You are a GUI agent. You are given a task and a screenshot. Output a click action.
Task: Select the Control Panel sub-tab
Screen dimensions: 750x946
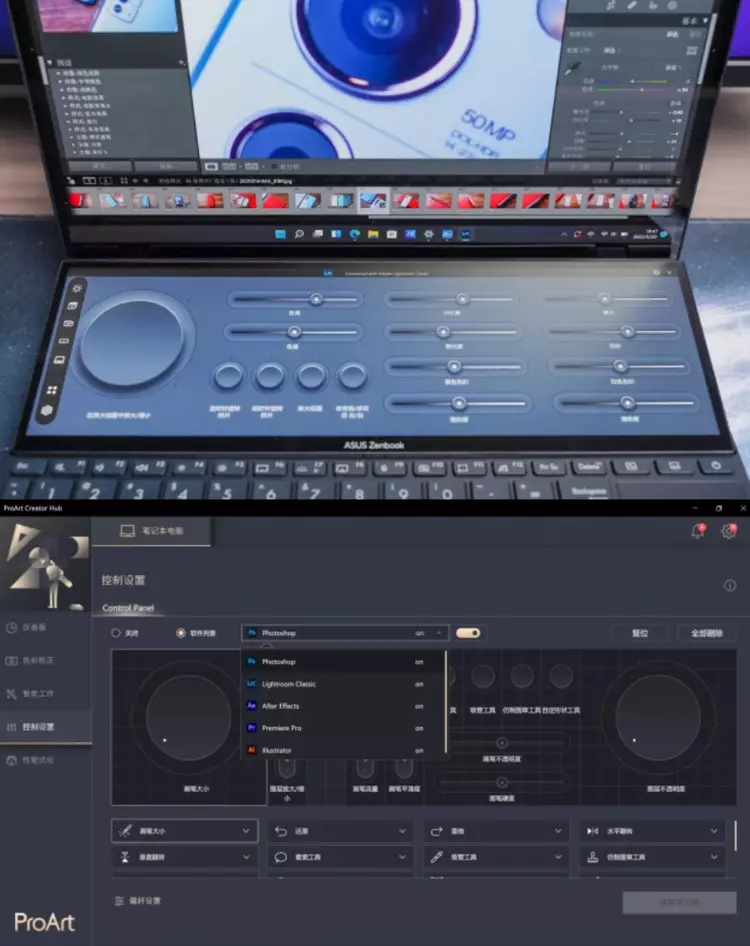click(x=128, y=608)
